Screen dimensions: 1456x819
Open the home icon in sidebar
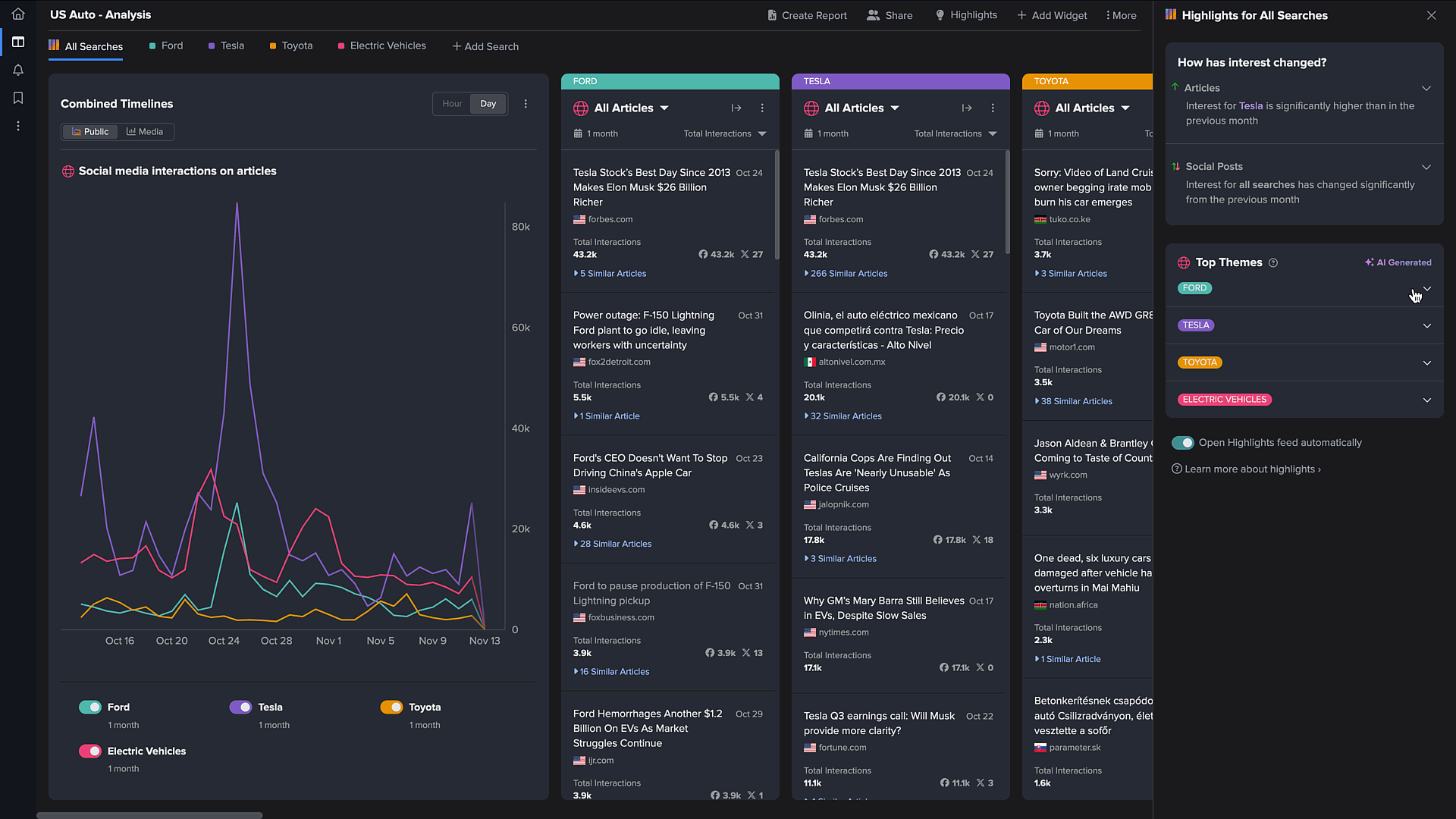pyautogui.click(x=18, y=14)
